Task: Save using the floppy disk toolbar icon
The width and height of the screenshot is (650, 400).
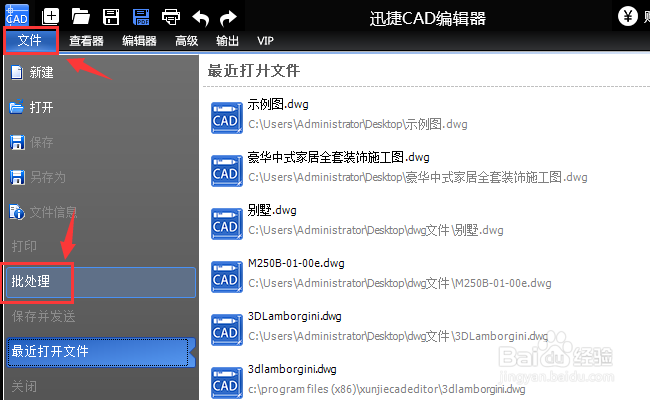Action: point(111,17)
